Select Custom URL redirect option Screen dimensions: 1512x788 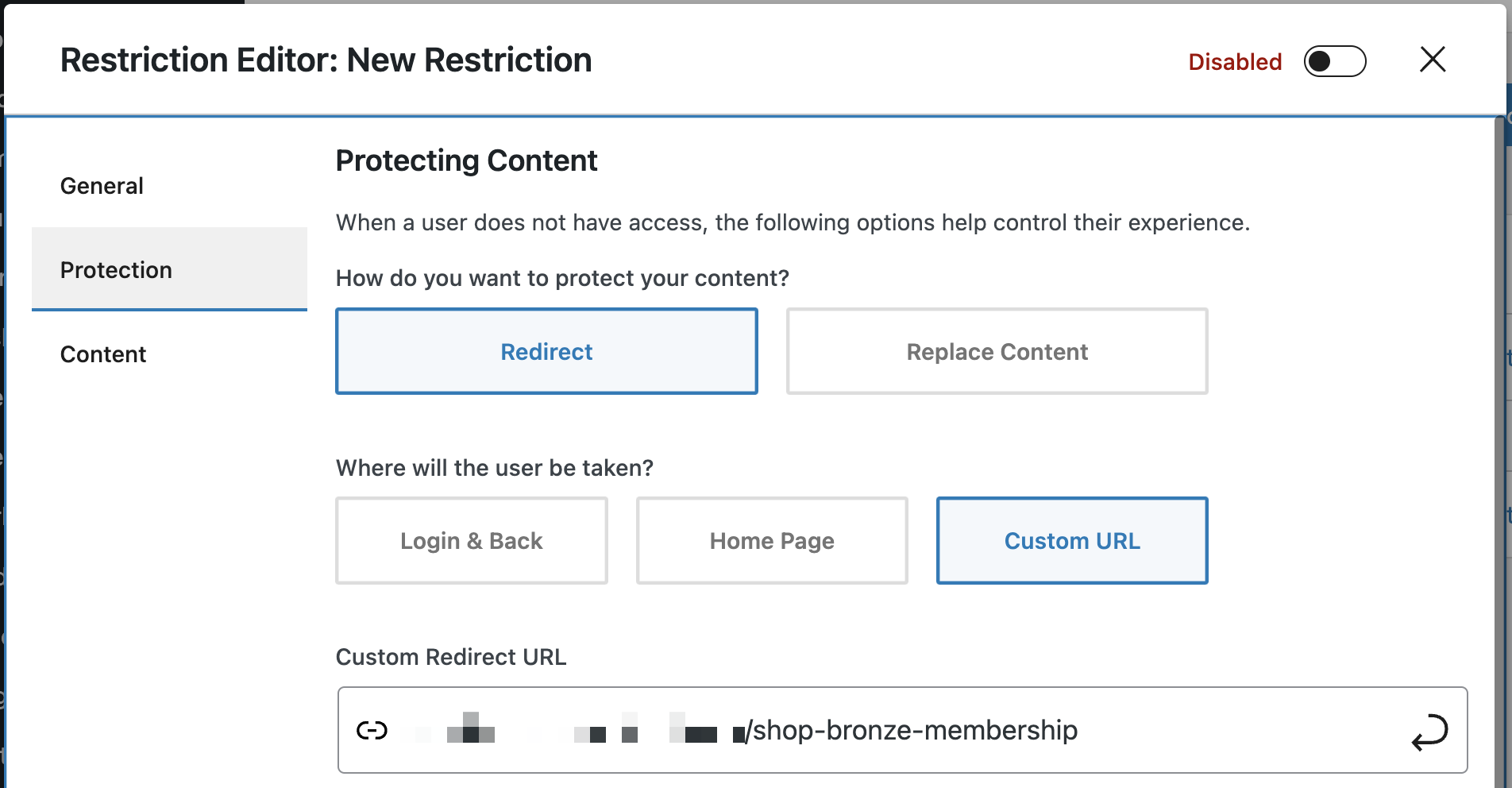pyautogui.click(x=1071, y=541)
